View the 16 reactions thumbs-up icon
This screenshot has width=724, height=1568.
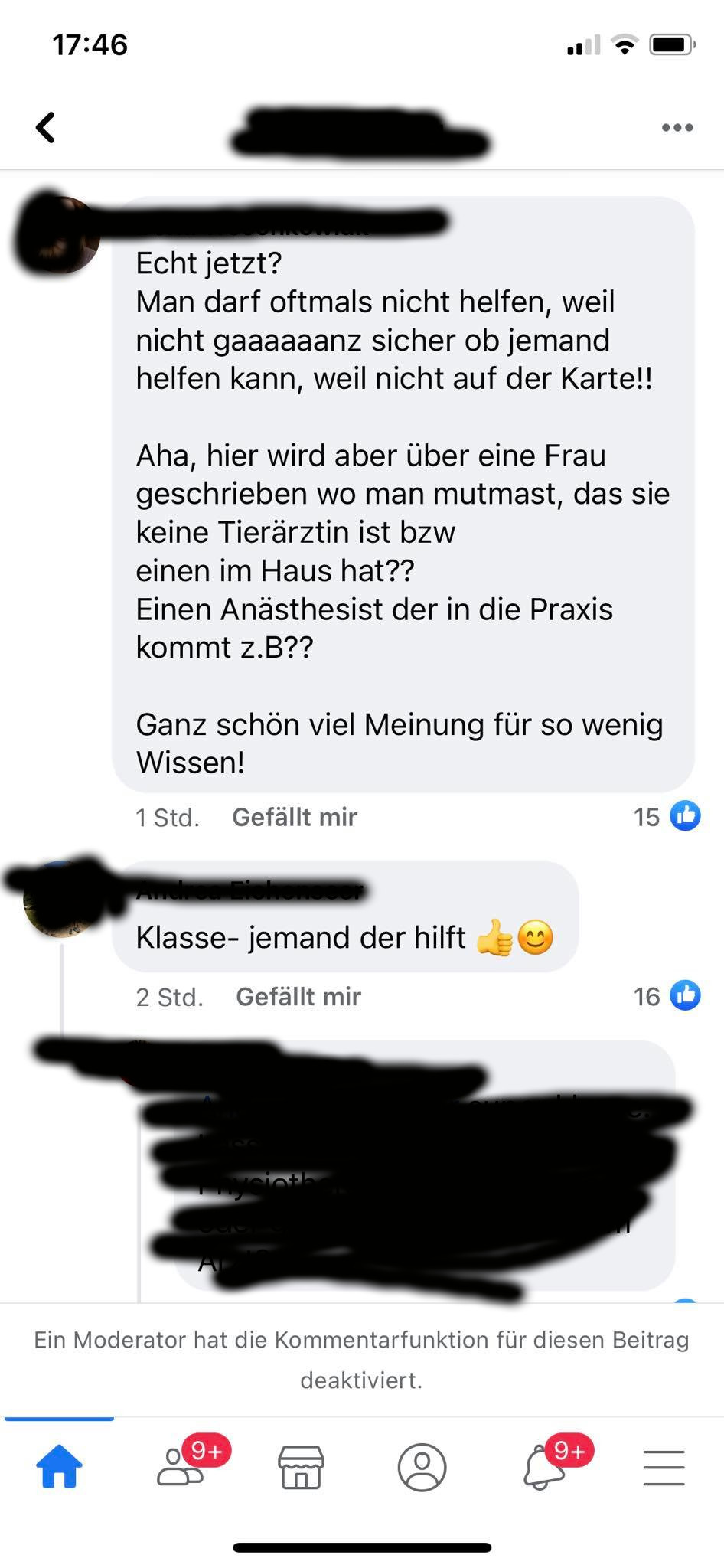(685, 995)
